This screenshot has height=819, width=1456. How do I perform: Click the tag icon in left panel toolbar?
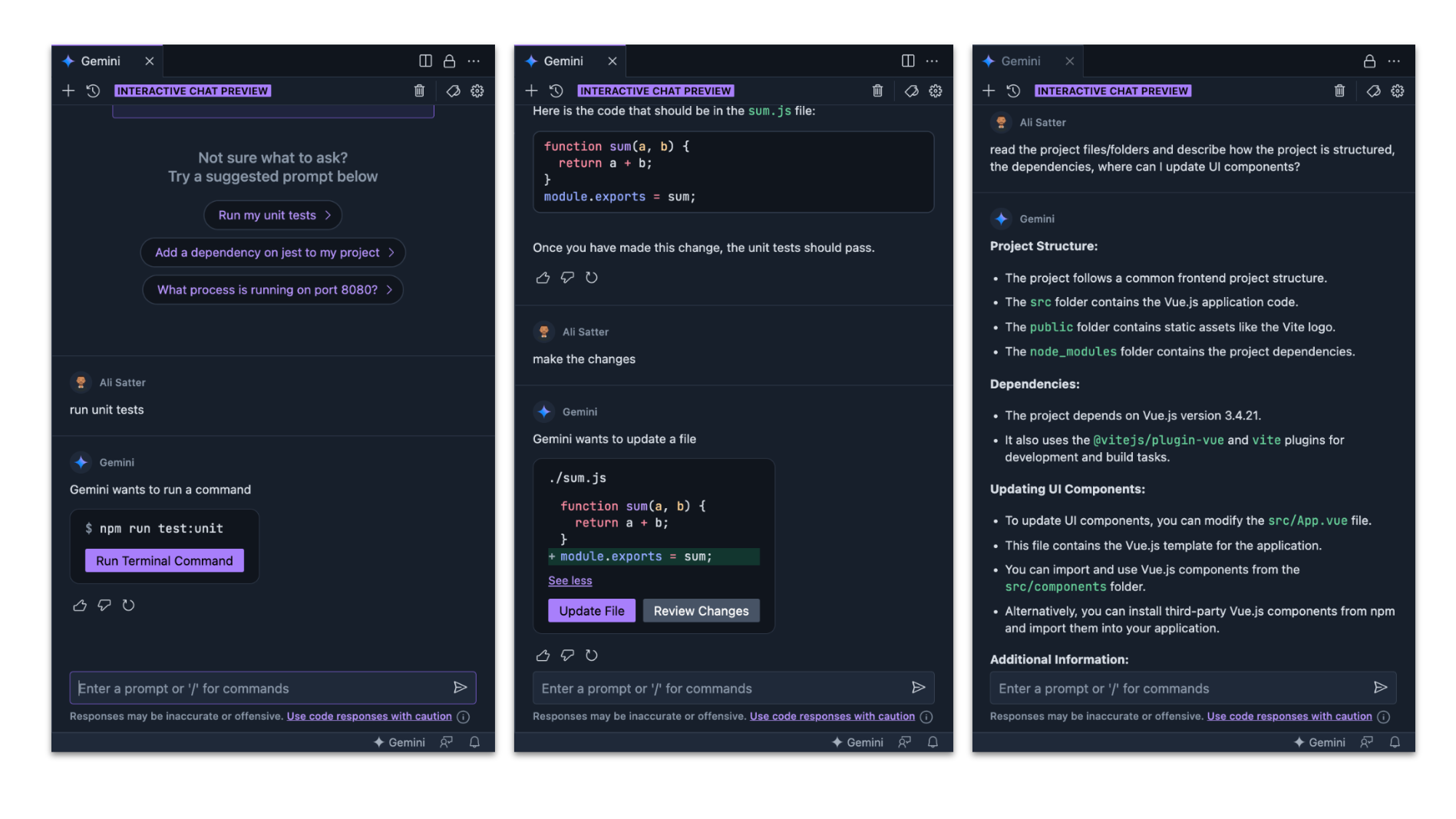coord(453,91)
